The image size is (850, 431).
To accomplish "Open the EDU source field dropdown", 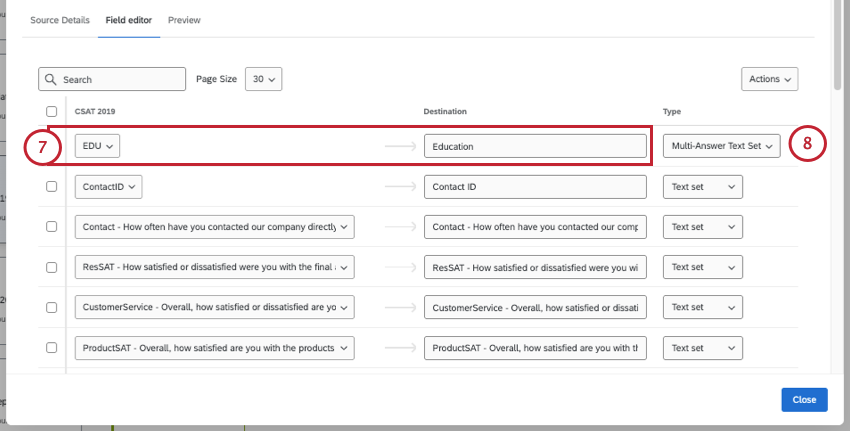I will (x=97, y=146).
